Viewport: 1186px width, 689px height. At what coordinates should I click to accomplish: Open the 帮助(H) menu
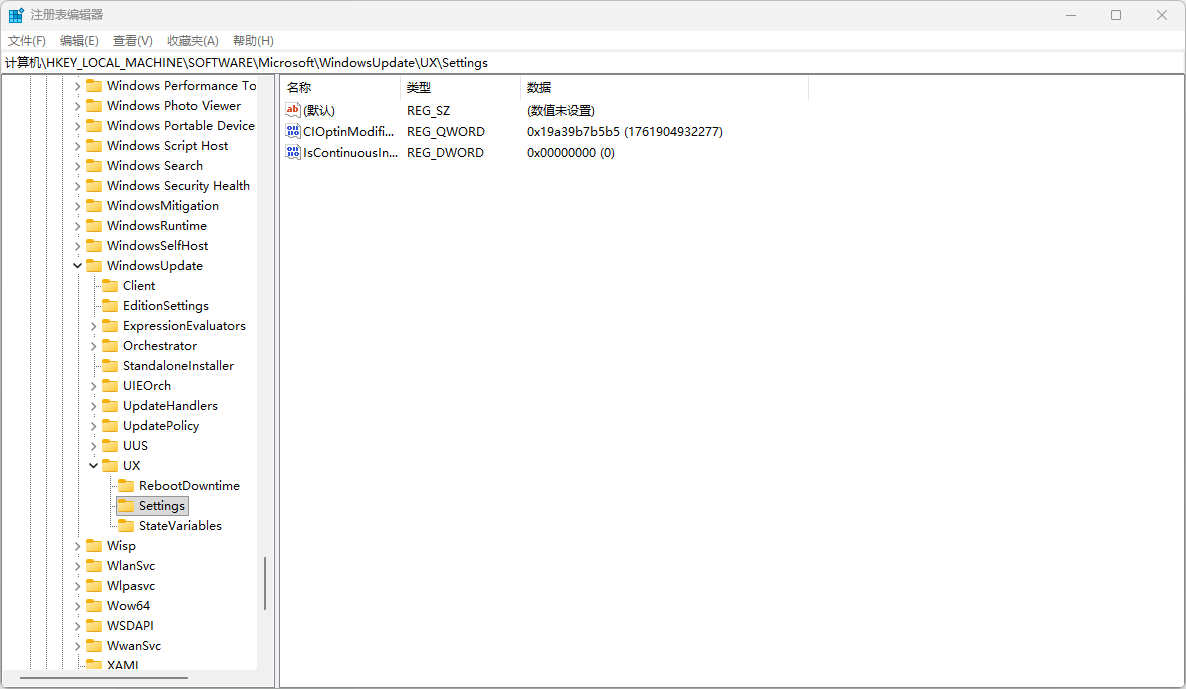pyautogui.click(x=253, y=41)
